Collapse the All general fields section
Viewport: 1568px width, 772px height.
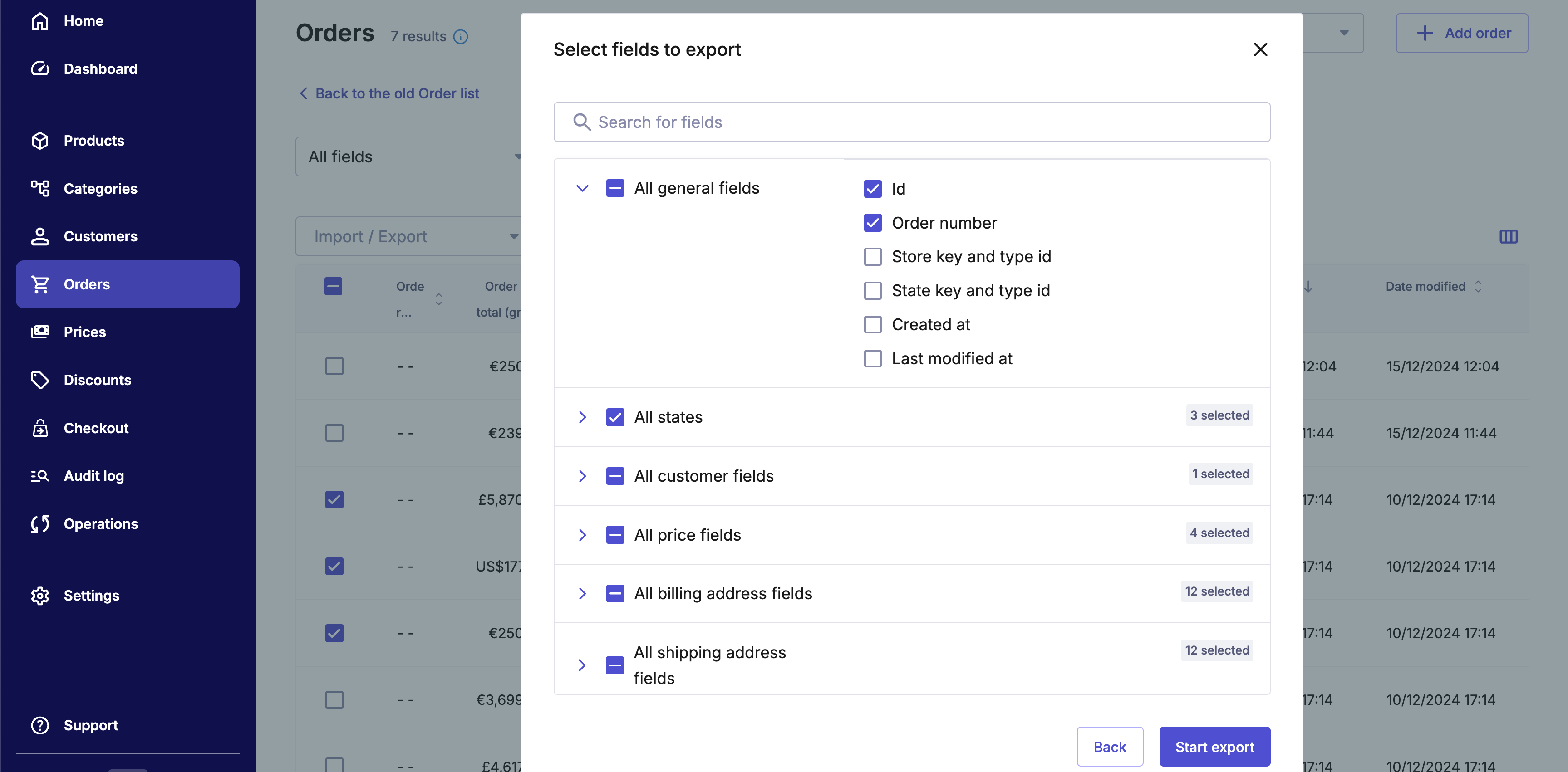pyautogui.click(x=582, y=188)
